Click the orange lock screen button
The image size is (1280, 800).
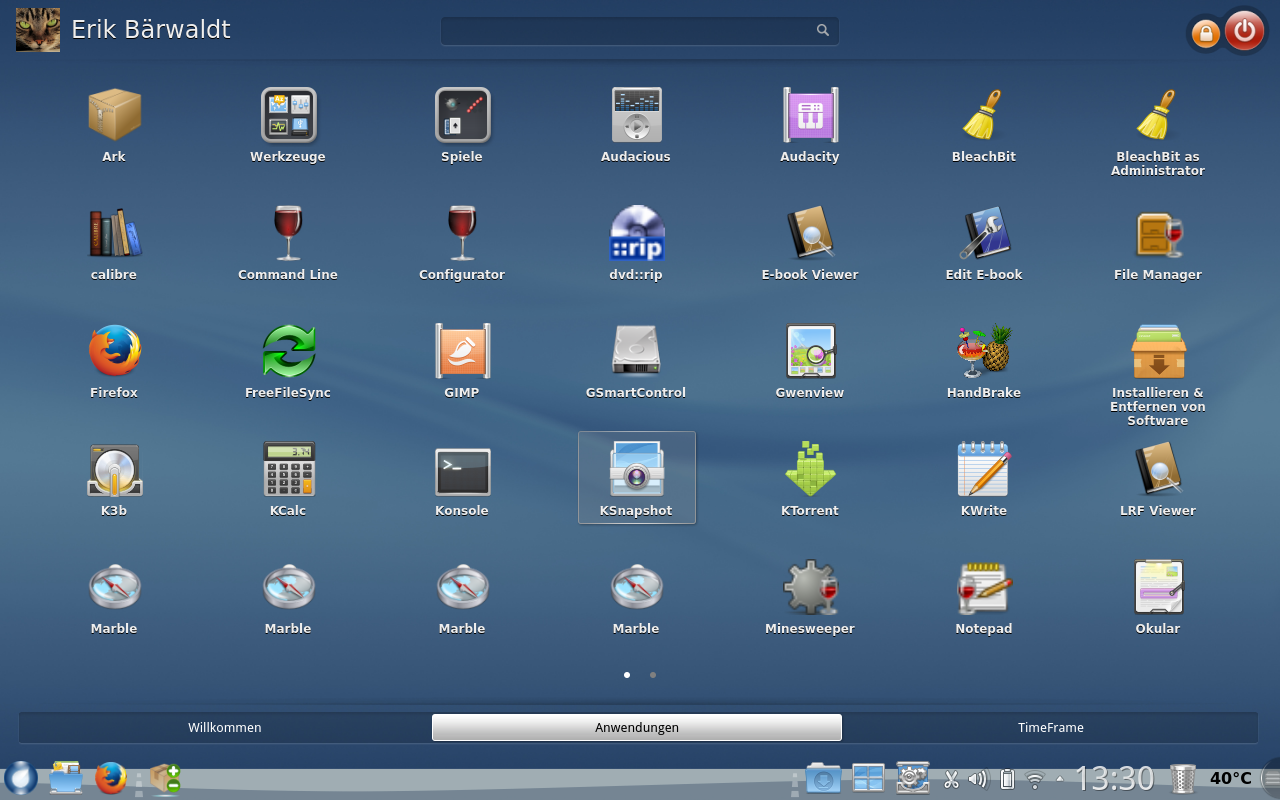(x=1206, y=34)
